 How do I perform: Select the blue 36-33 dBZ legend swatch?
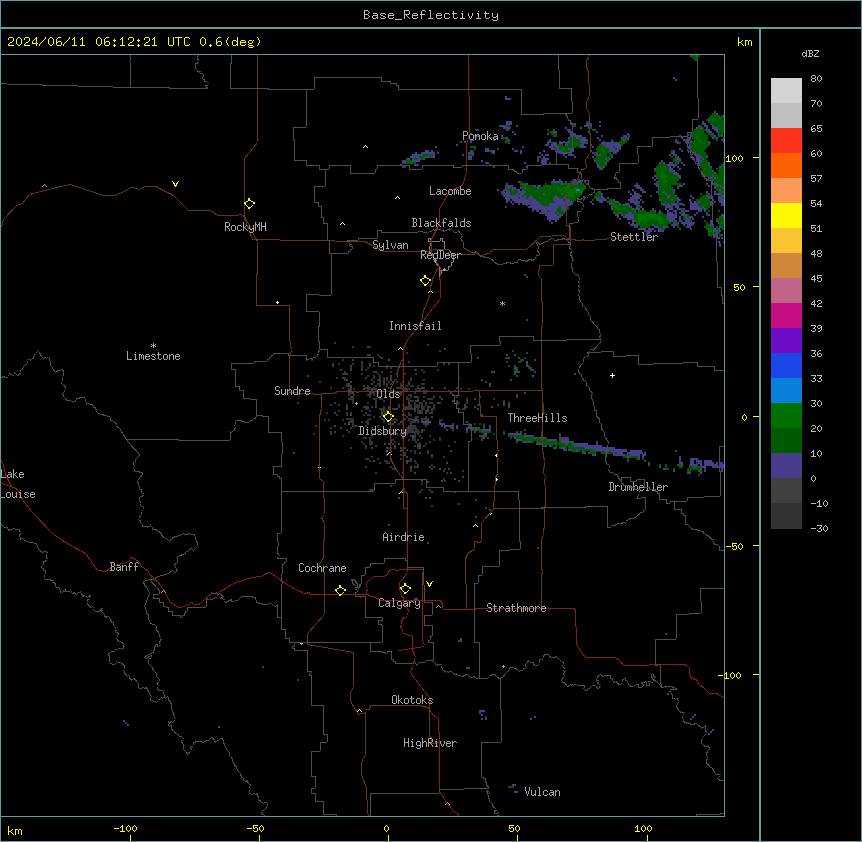(786, 366)
